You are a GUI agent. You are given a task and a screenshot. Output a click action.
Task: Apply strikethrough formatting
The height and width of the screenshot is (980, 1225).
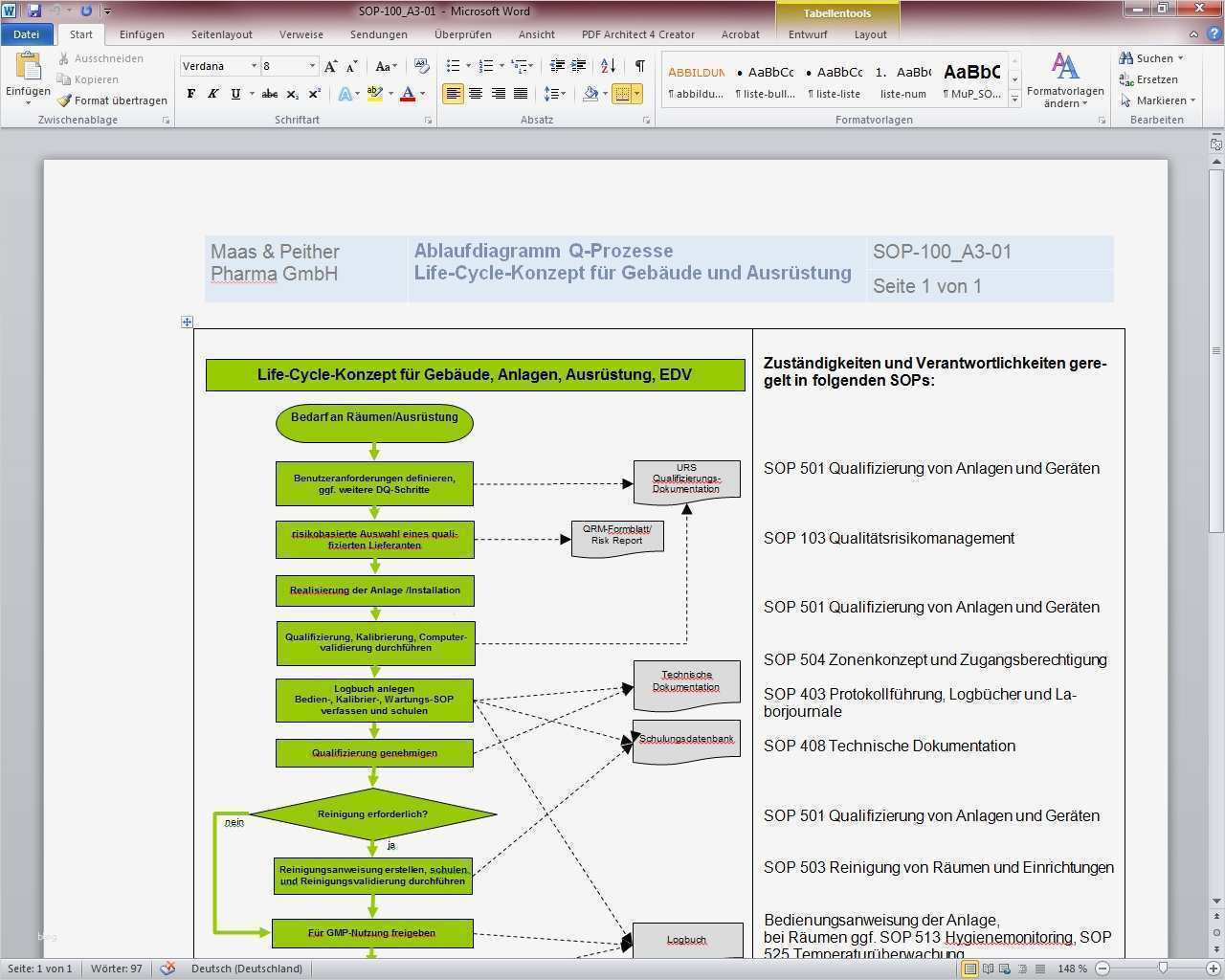(270, 94)
